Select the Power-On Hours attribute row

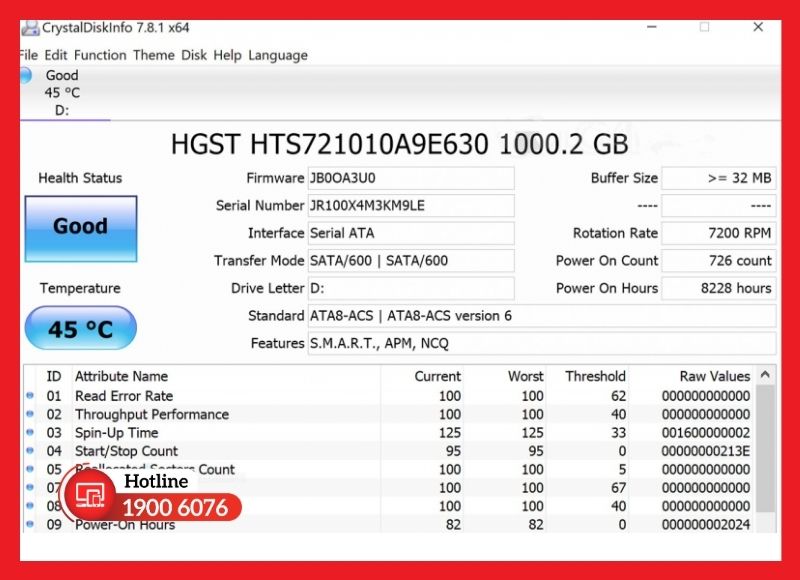[x=389, y=524]
